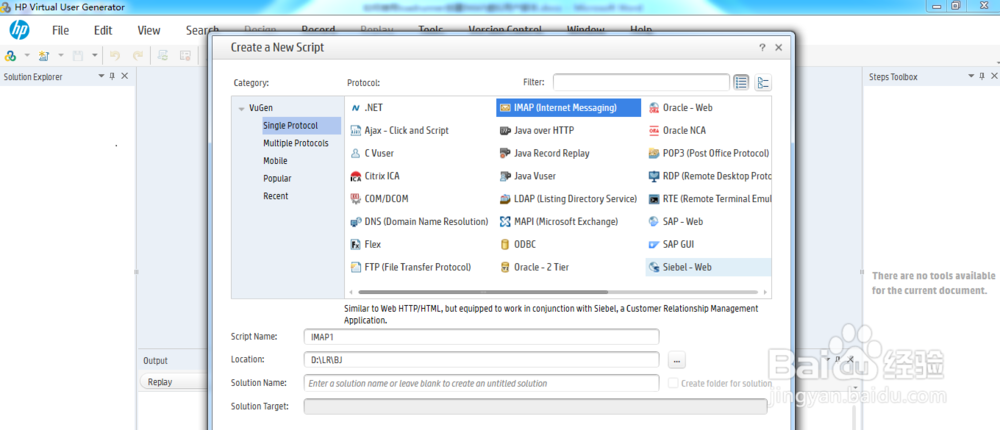Select the Oracle NCA protocol

click(x=677, y=130)
